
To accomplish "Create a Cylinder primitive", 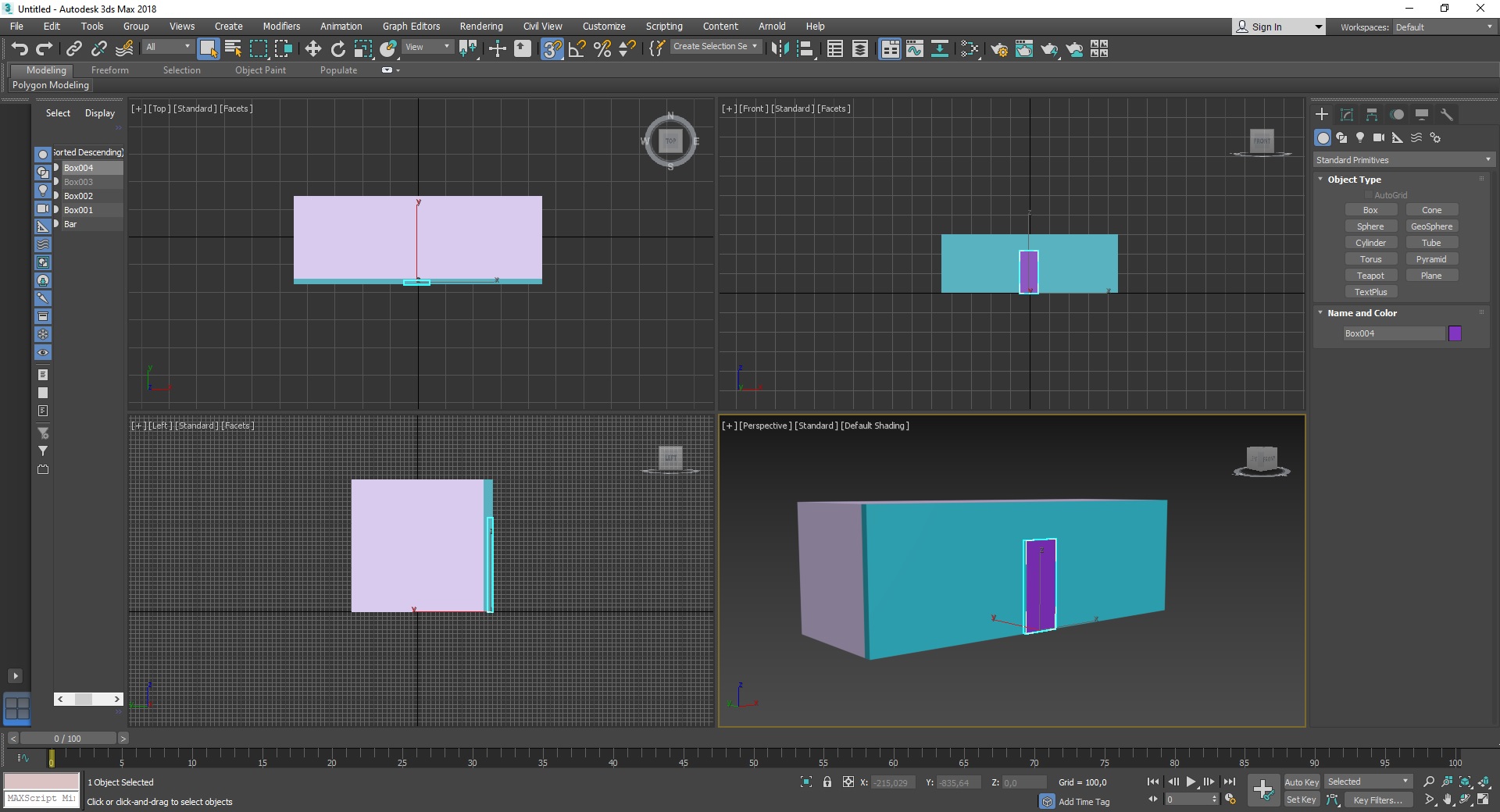I will (1371, 243).
